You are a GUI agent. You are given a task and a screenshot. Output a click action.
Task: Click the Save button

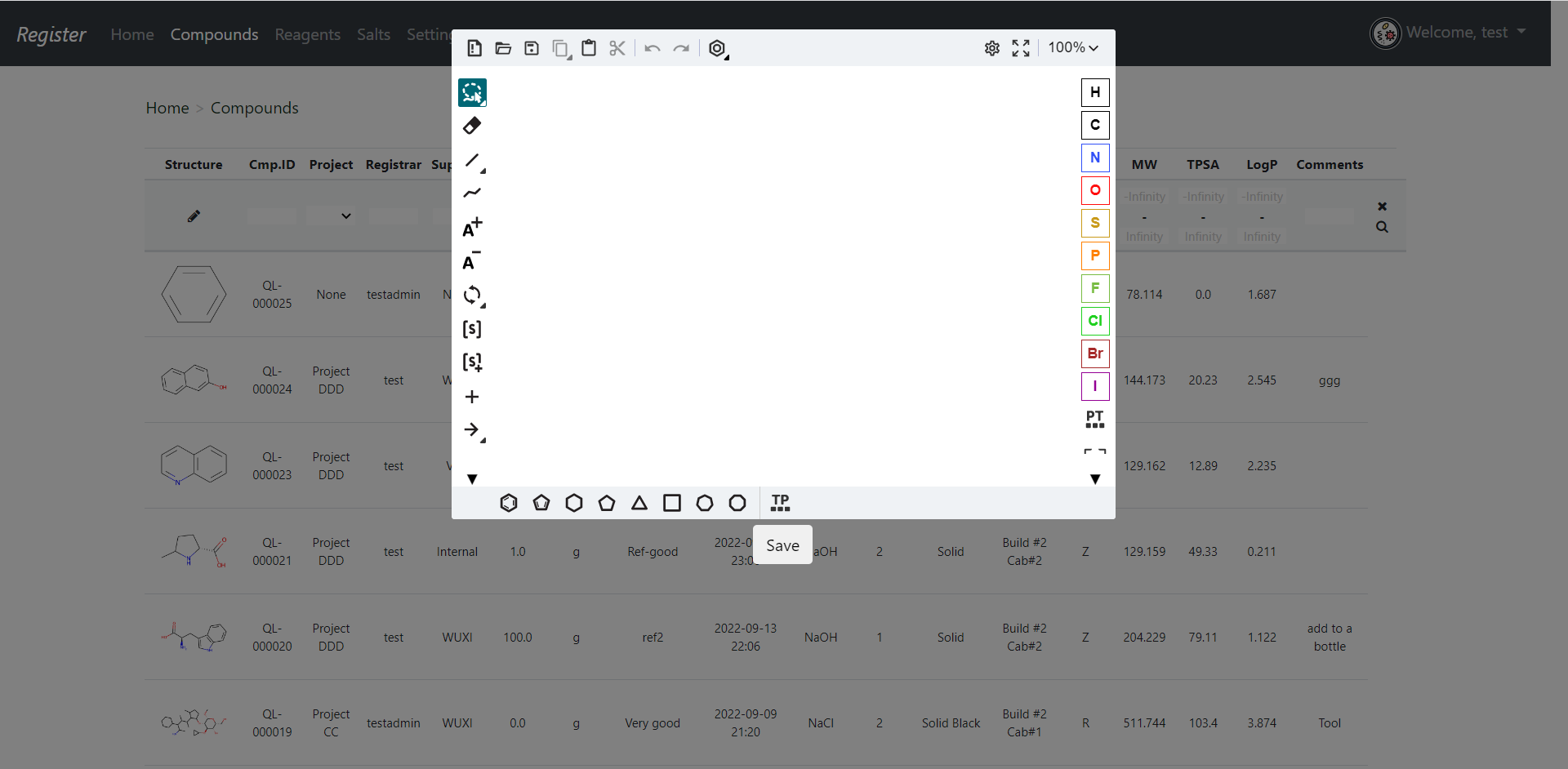point(782,545)
